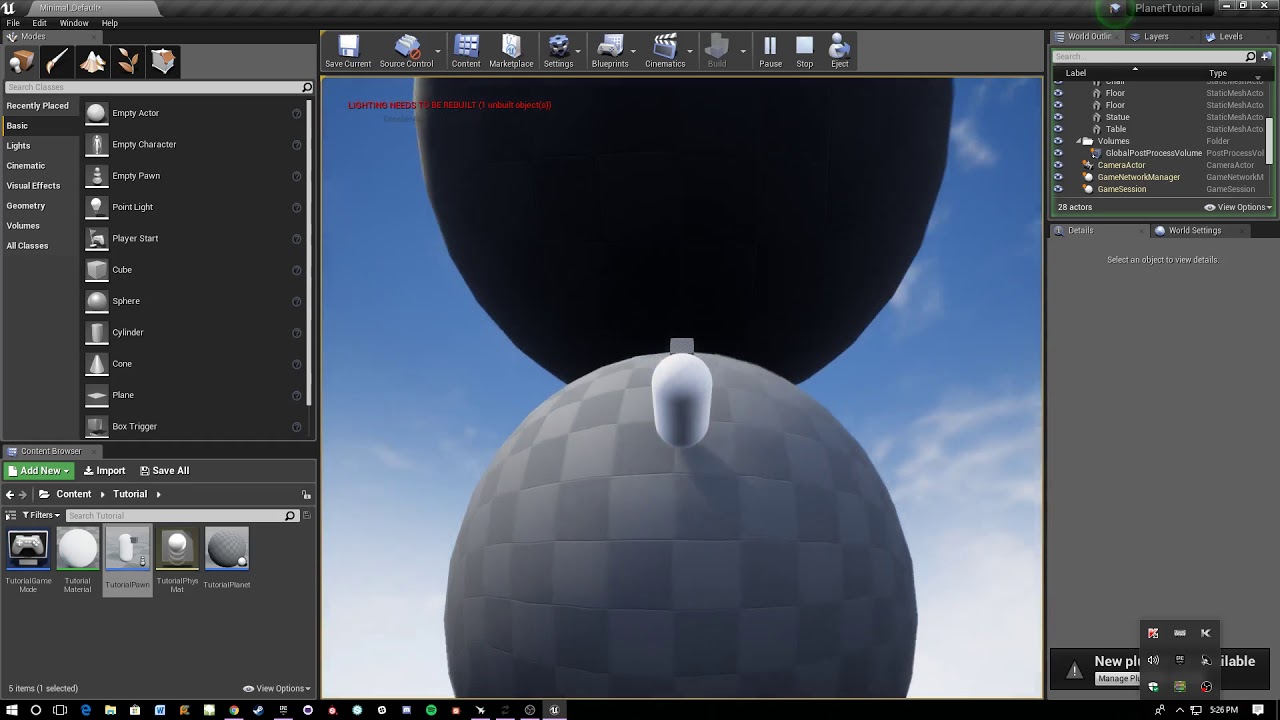
Task: Click the Save All button
Action: coord(164,471)
